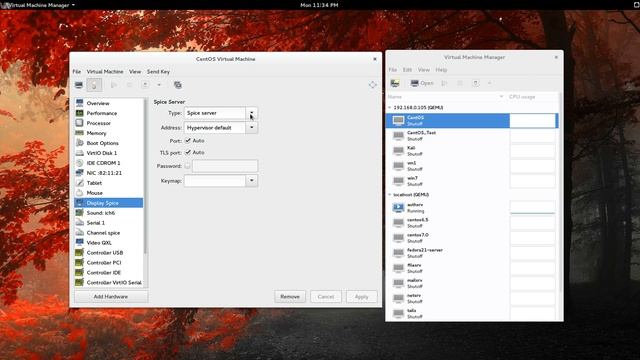Image resolution: width=640 pixels, height=360 pixels.
Task: Open Boot Options entry
Action: (109, 143)
